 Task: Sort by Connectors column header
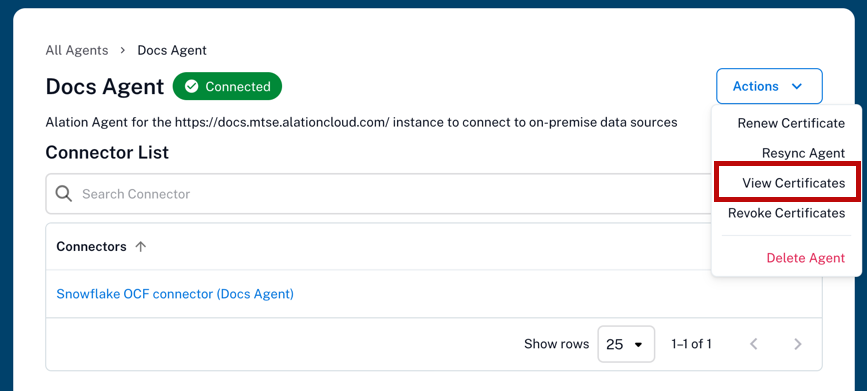(91, 247)
